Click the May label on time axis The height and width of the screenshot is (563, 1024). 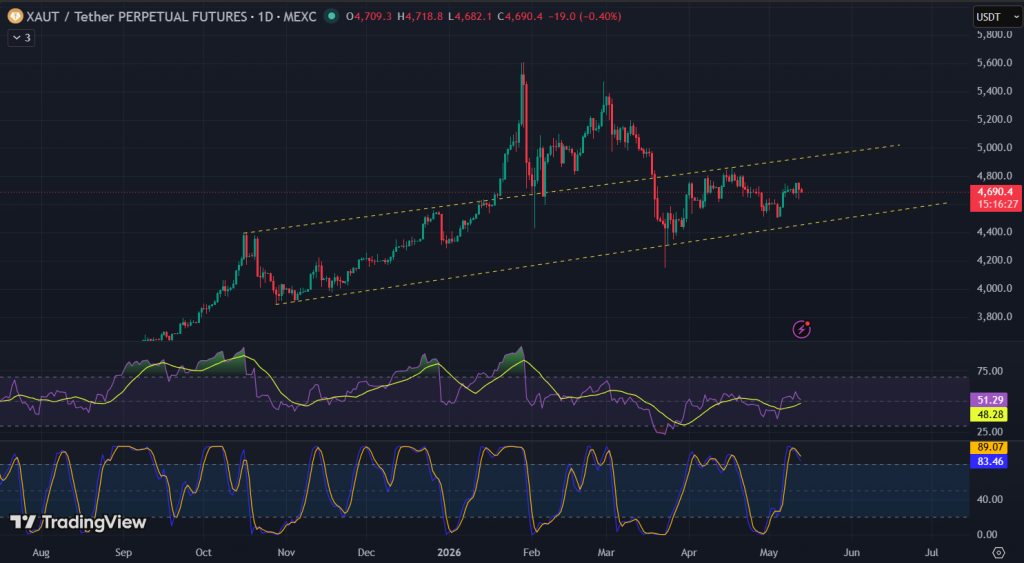point(769,553)
